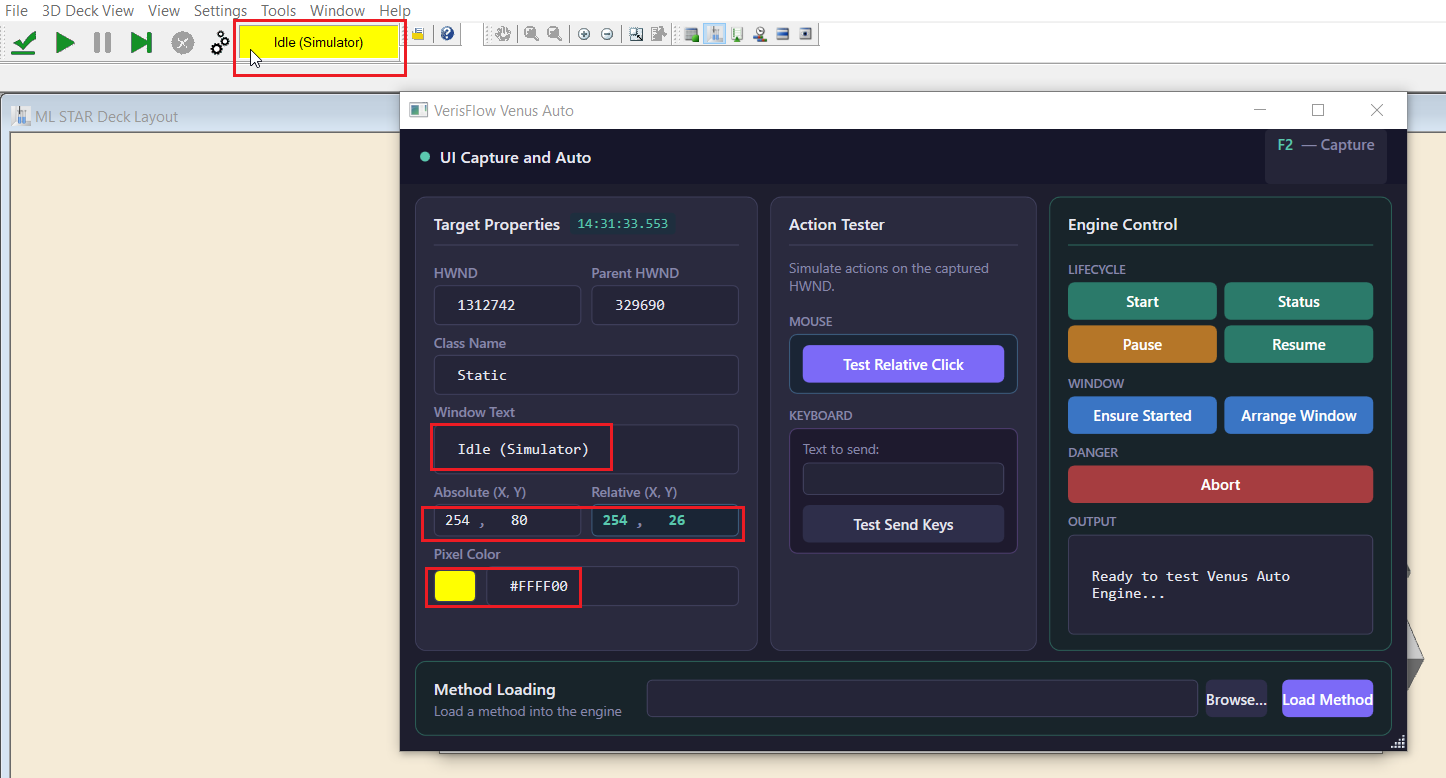Open the Settings menu

point(221,10)
